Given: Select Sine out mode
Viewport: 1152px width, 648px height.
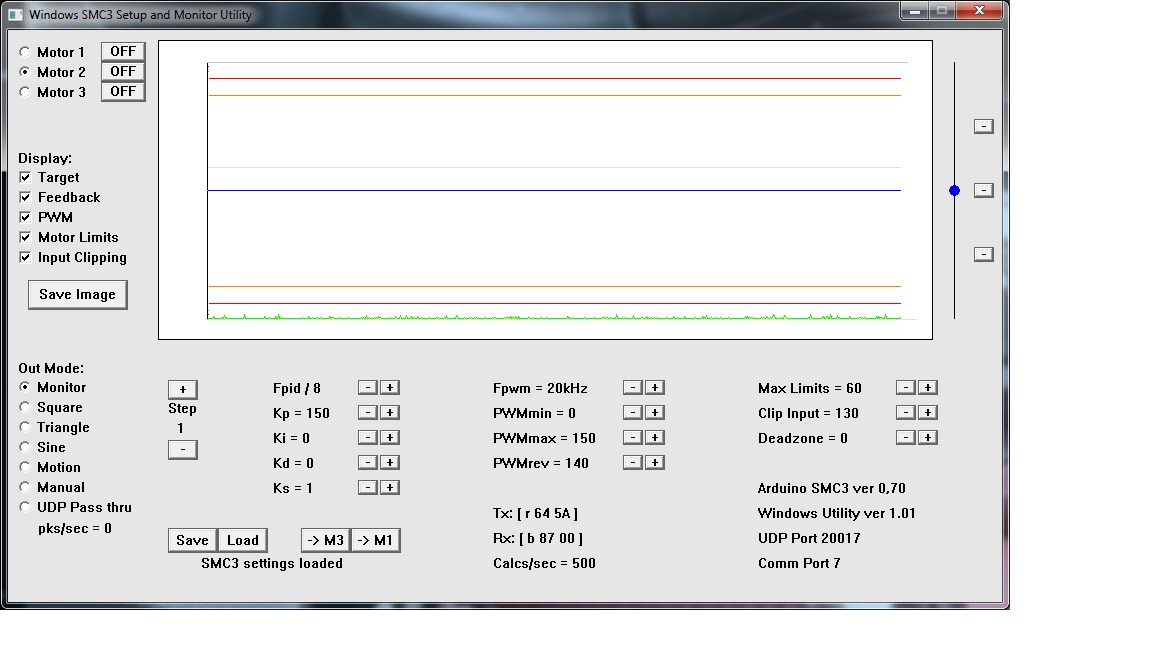Looking at the screenshot, I should [25, 447].
